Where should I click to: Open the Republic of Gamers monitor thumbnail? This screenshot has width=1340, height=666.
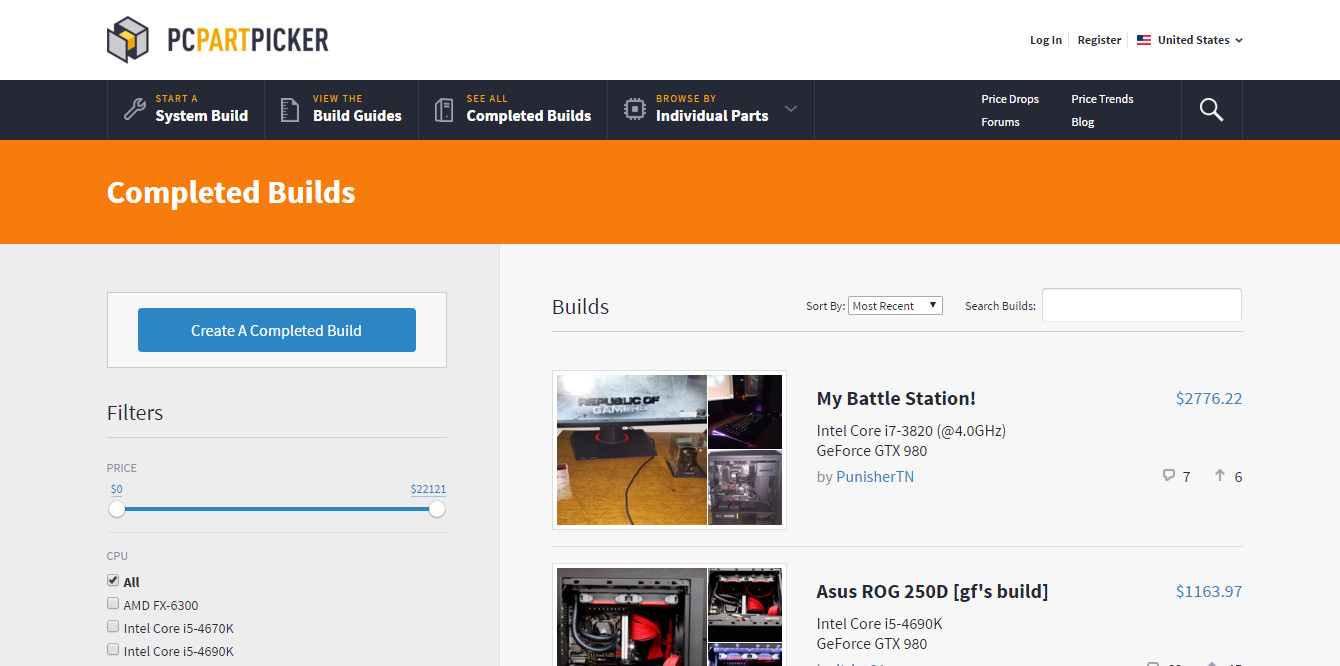pyautogui.click(x=632, y=450)
